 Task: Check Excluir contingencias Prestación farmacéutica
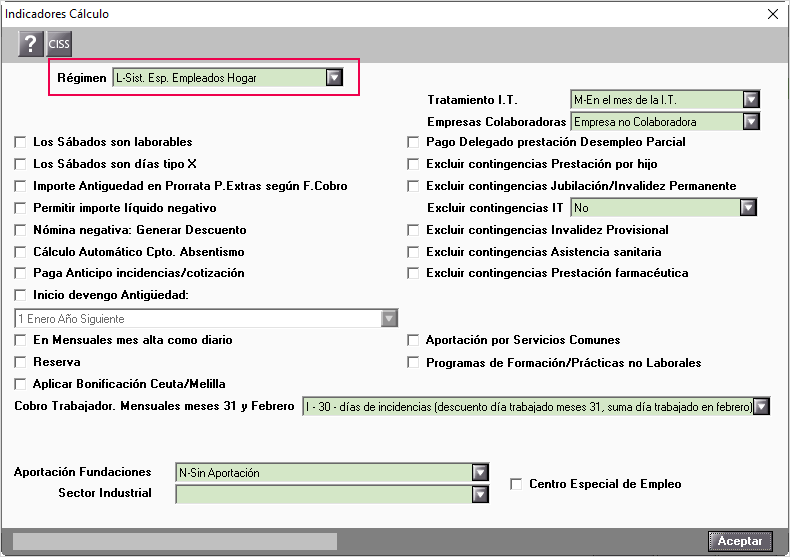click(x=413, y=273)
